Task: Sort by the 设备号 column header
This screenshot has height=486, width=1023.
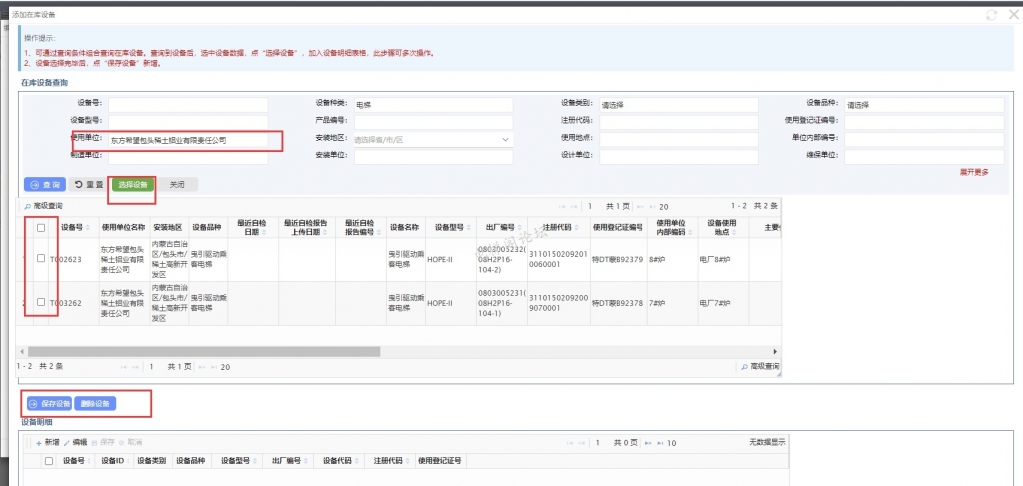Action: click(72, 227)
